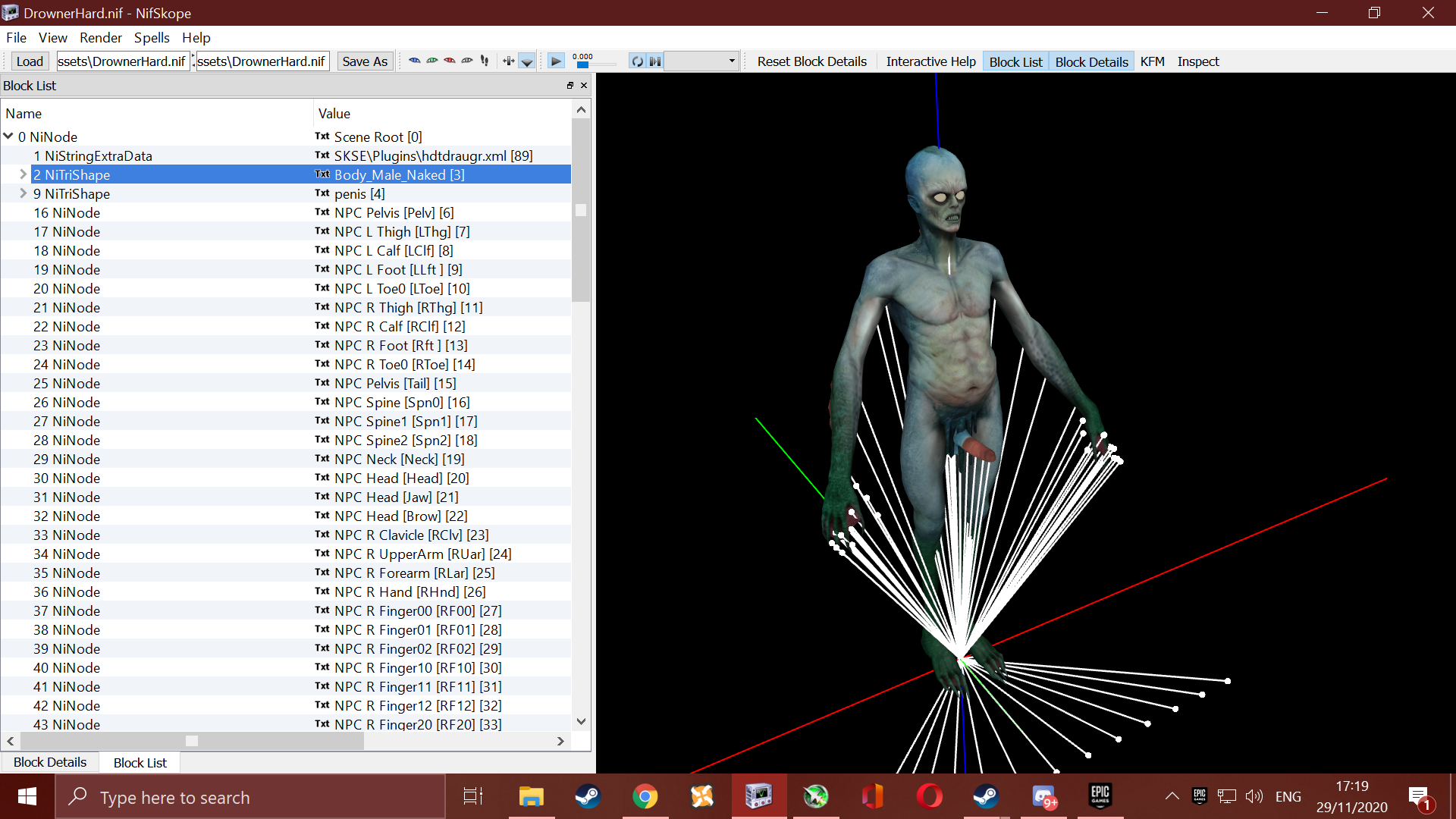Expand the 9 NiTriShape block

click(24, 193)
